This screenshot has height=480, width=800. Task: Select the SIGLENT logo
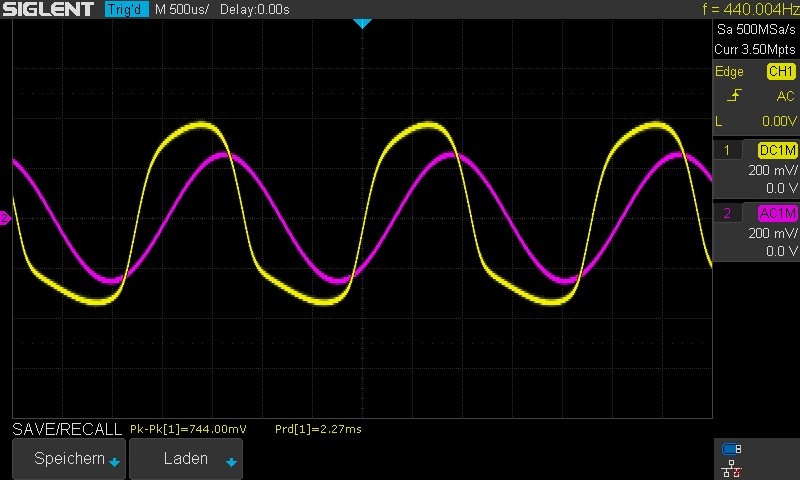click(48, 9)
